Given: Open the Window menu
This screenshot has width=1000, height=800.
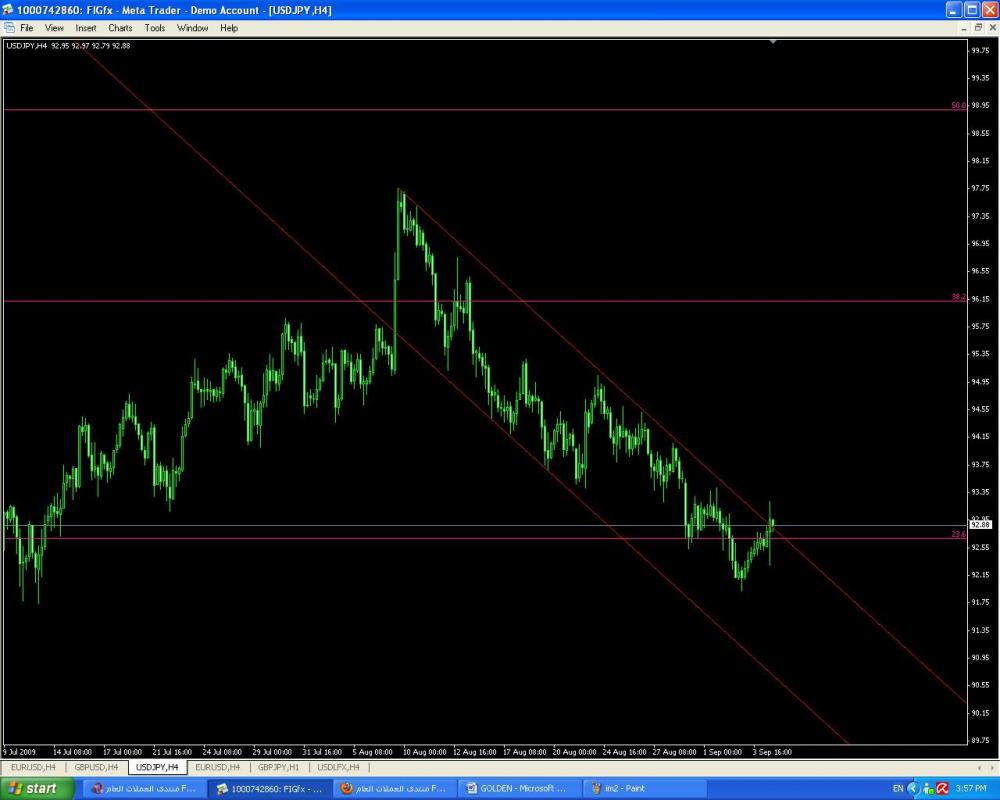Looking at the screenshot, I should [x=192, y=28].
